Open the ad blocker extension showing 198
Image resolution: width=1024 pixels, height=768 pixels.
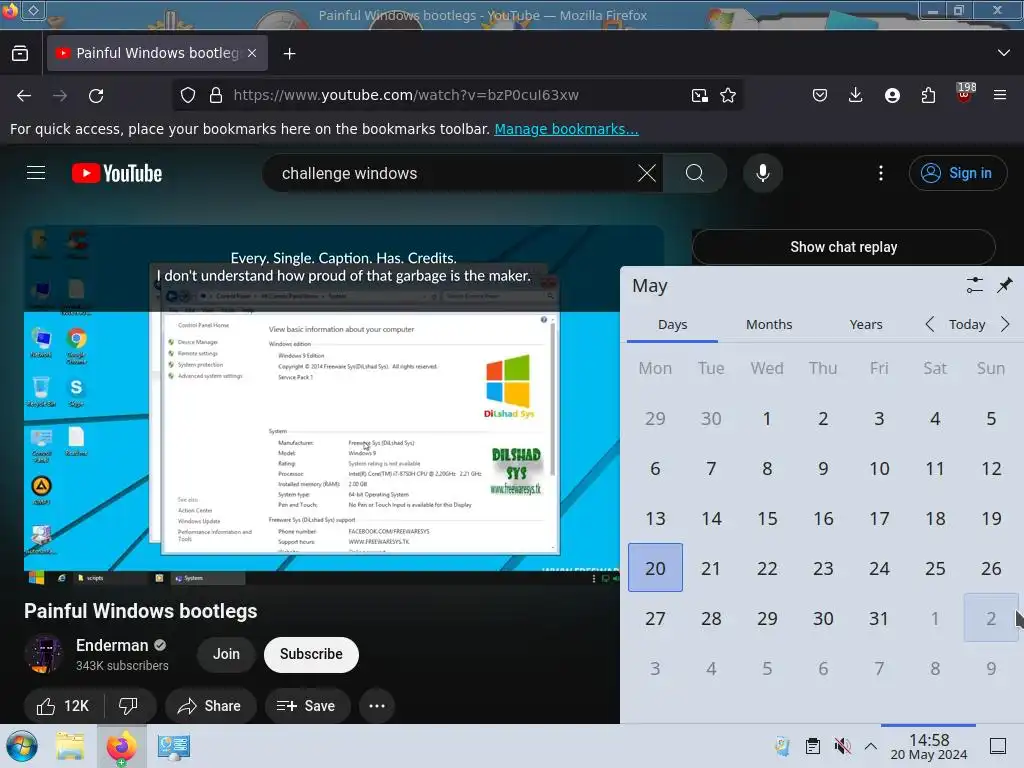(965, 94)
